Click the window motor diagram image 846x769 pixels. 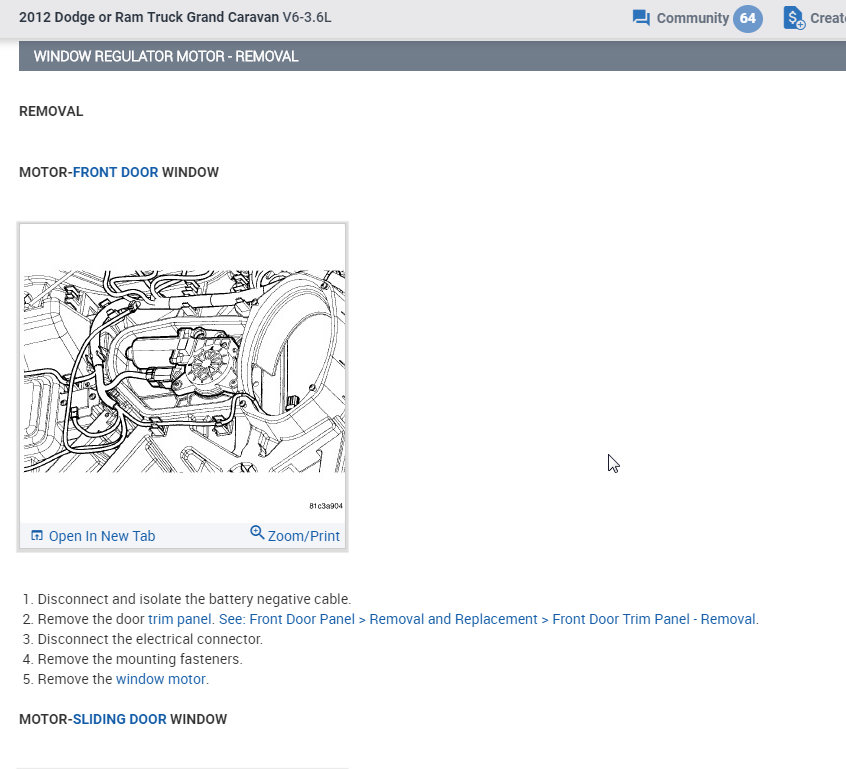(x=185, y=371)
